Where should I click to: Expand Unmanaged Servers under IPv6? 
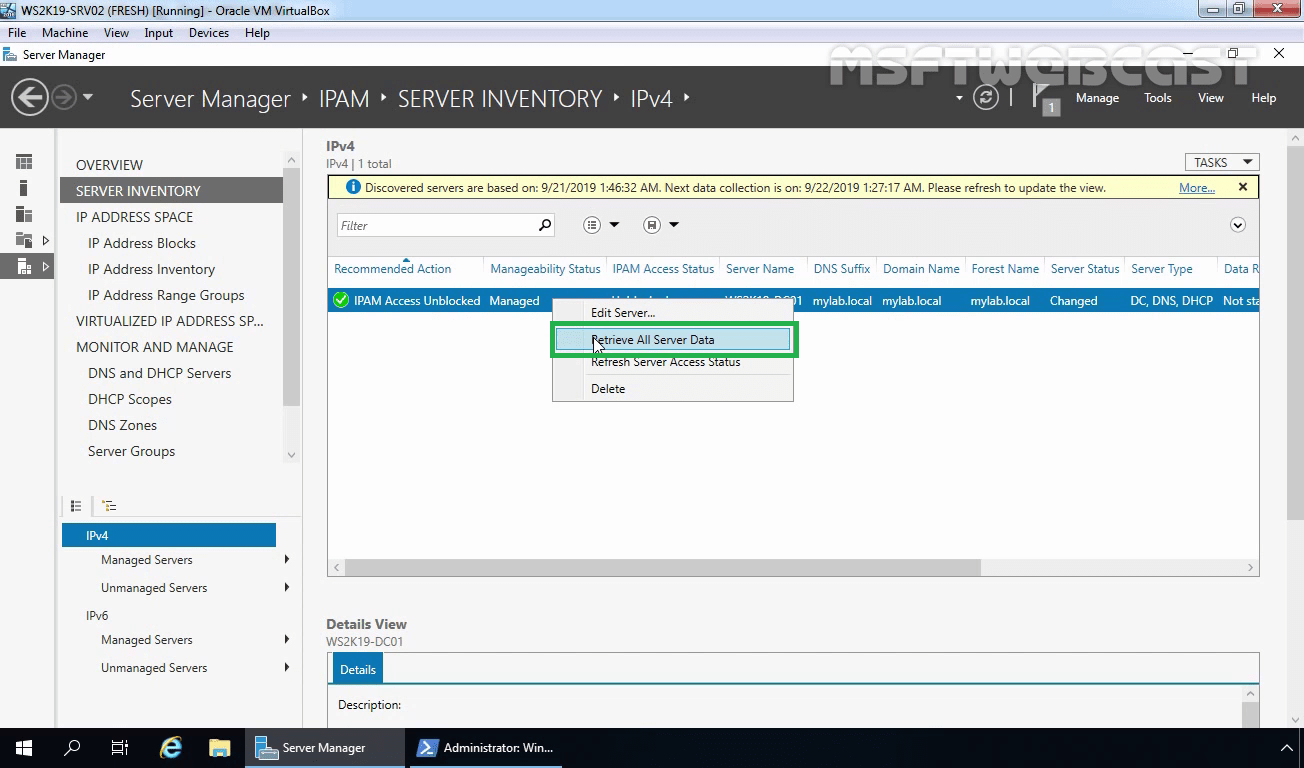pos(287,667)
